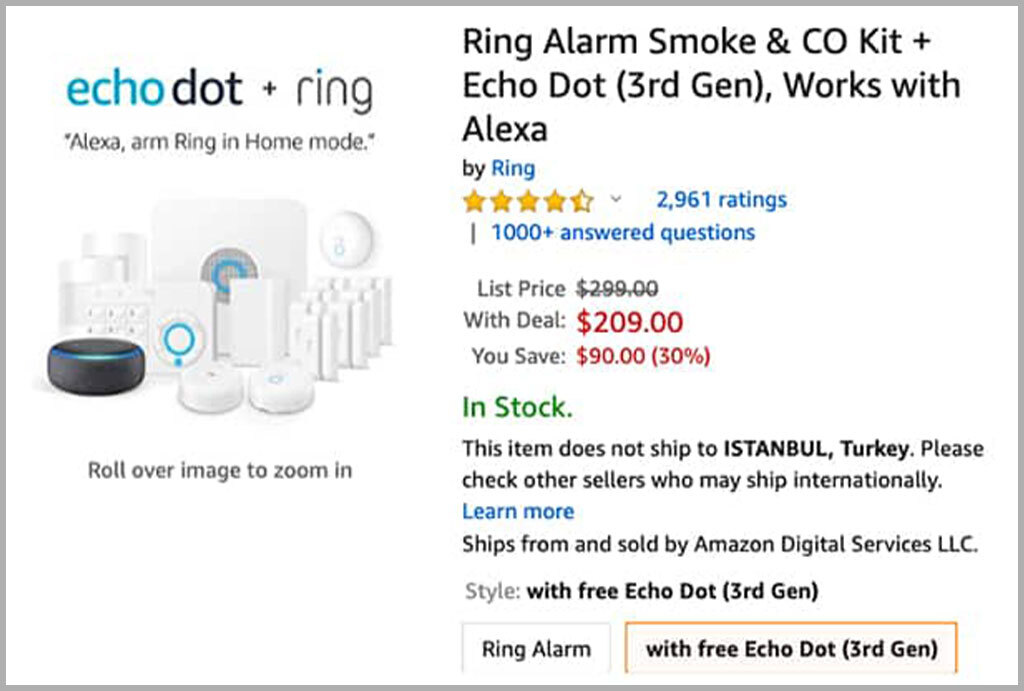Viewport: 1024px width, 691px height.
Task: Click the first gold star icon
Action: (x=475, y=200)
